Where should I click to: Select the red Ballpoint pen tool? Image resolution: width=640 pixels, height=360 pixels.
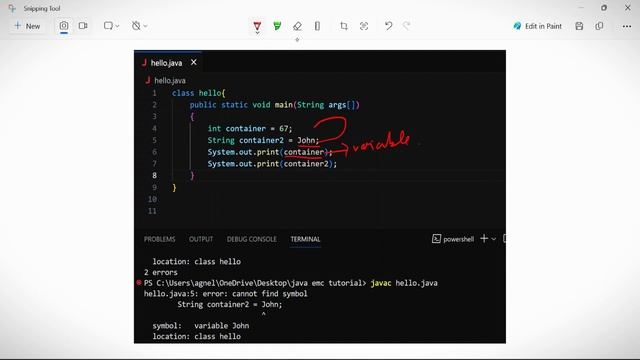tap(257, 26)
